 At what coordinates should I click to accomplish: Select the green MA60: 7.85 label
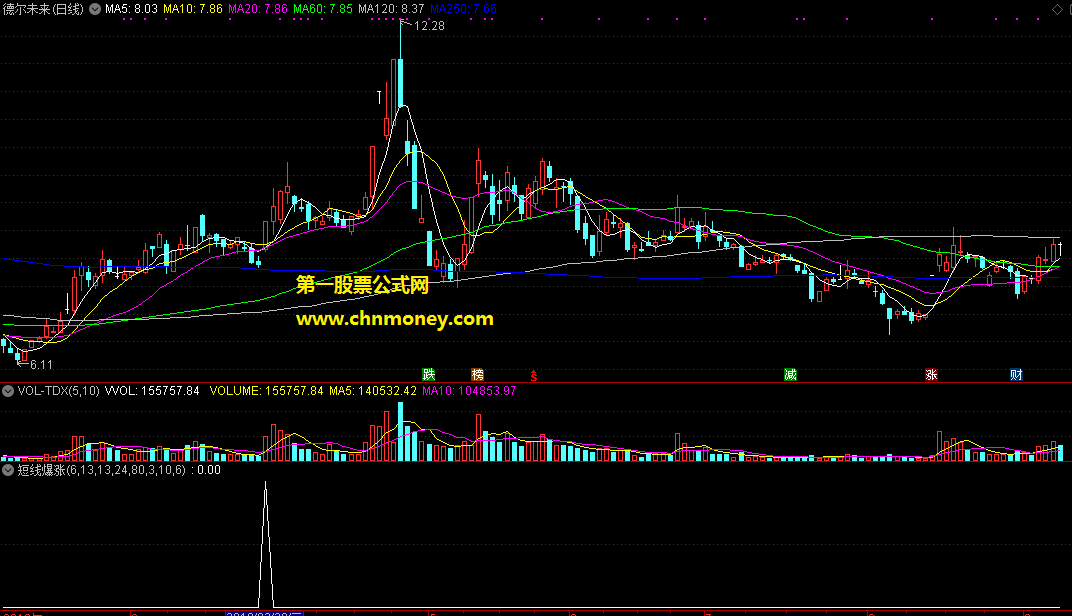coord(323,9)
